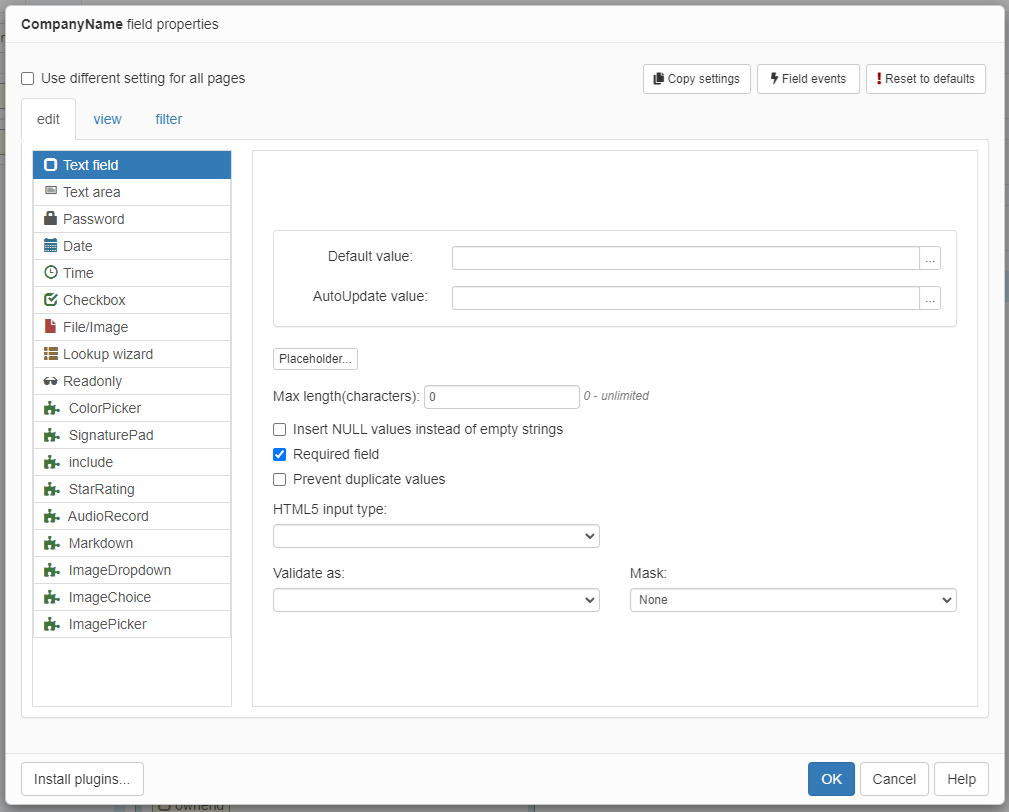The height and width of the screenshot is (812, 1009).
Task: Choose the AudioRecord plugin icon
Action: click(x=51, y=516)
